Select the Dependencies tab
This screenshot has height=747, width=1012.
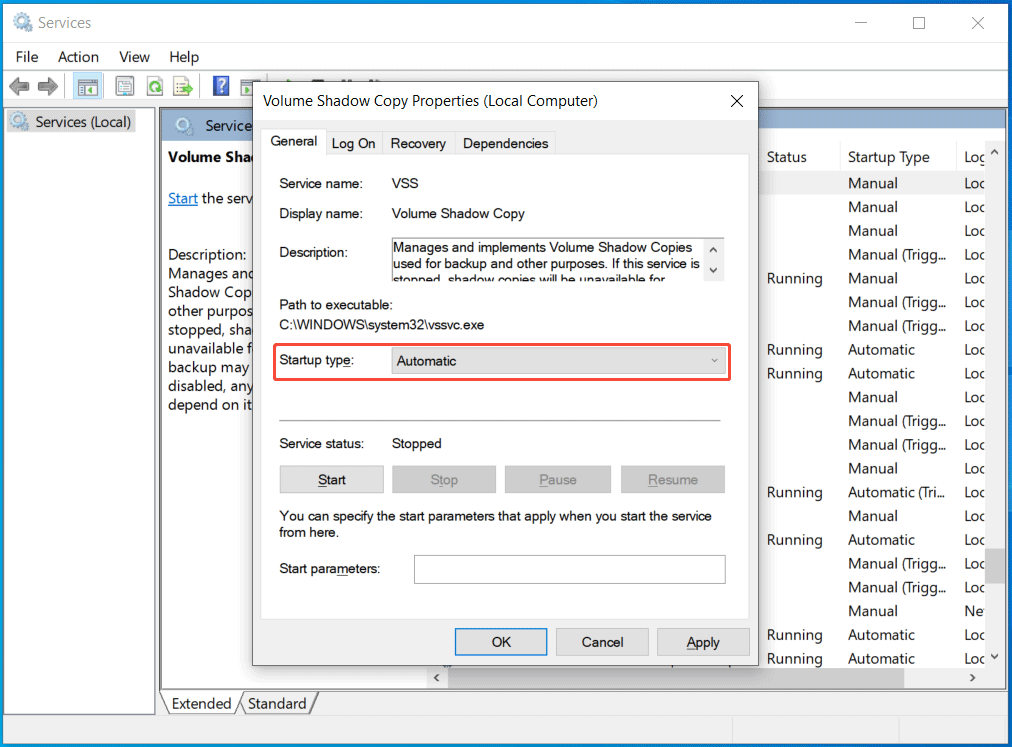pos(505,143)
